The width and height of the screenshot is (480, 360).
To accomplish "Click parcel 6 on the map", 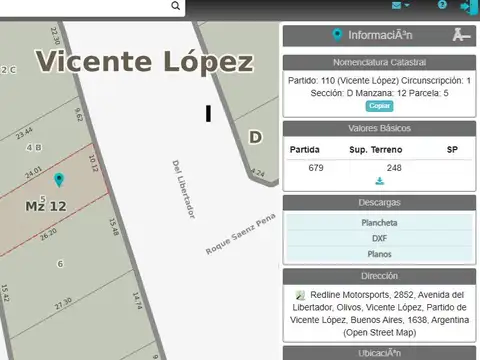I will click(x=60, y=264).
